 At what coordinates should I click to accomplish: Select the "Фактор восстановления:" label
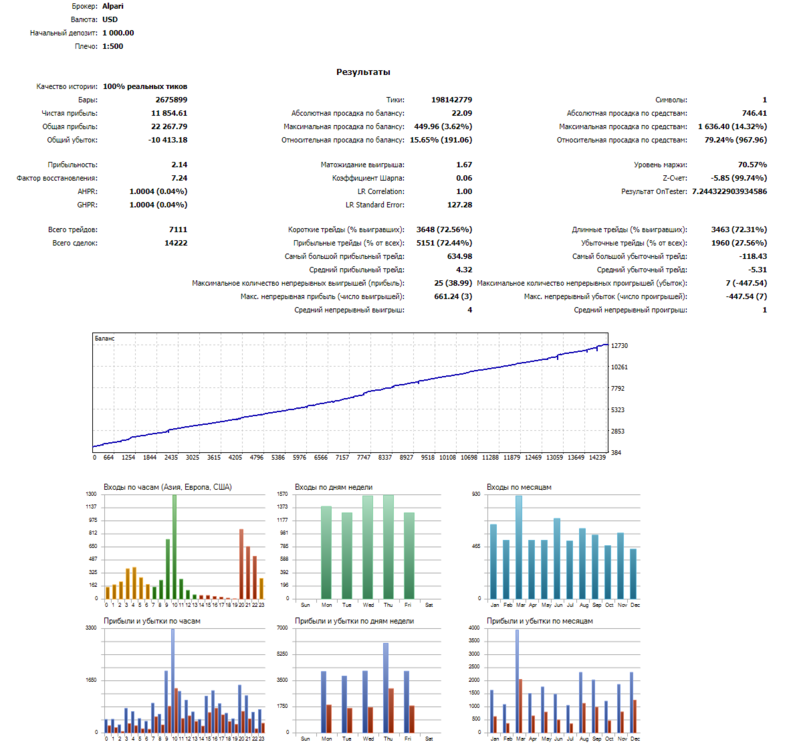click(57, 178)
